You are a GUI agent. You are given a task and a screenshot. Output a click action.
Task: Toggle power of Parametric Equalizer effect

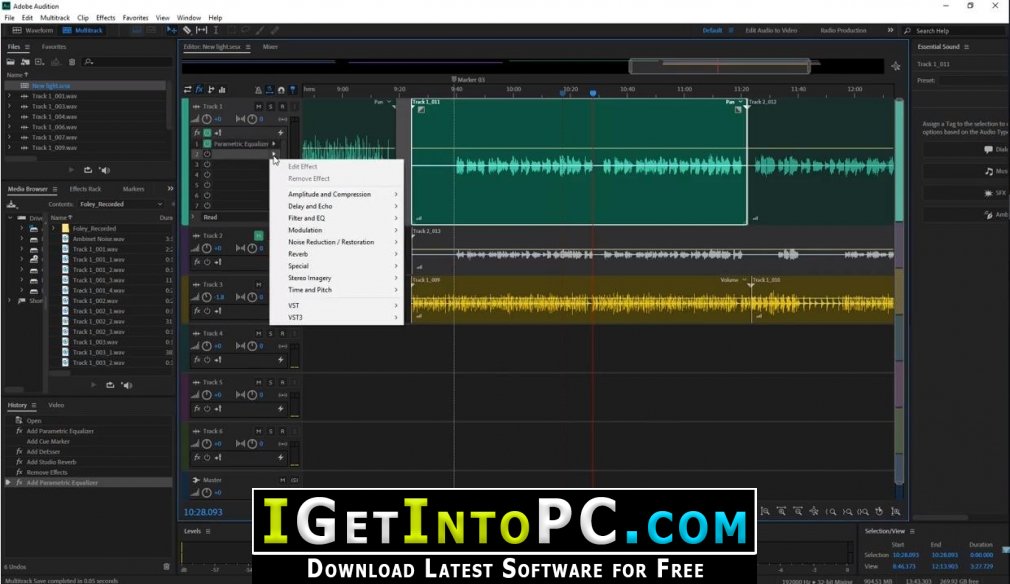pyautogui.click(x=207, y=144)
